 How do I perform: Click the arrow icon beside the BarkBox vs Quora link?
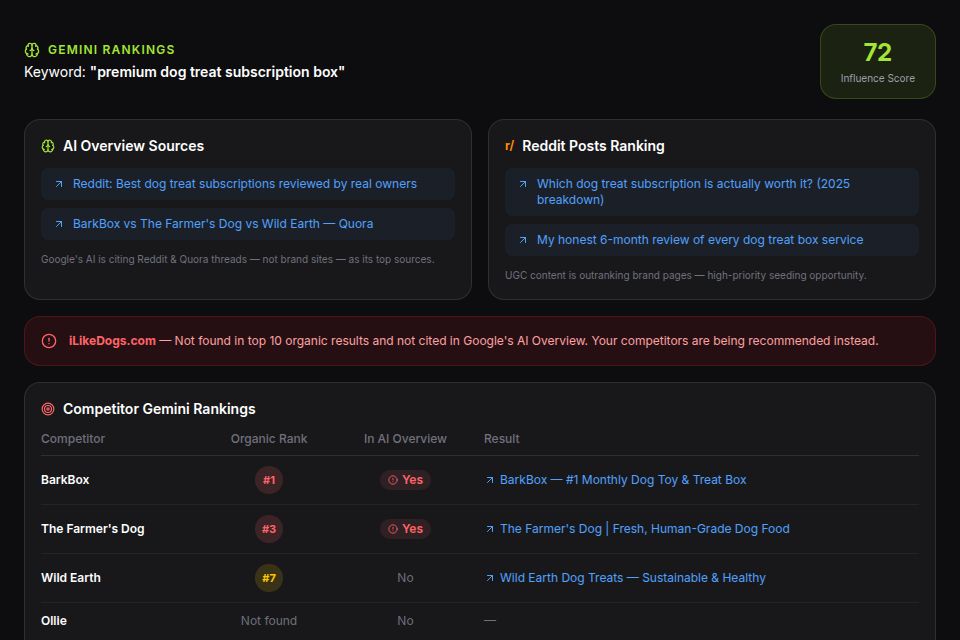(59, 224)
